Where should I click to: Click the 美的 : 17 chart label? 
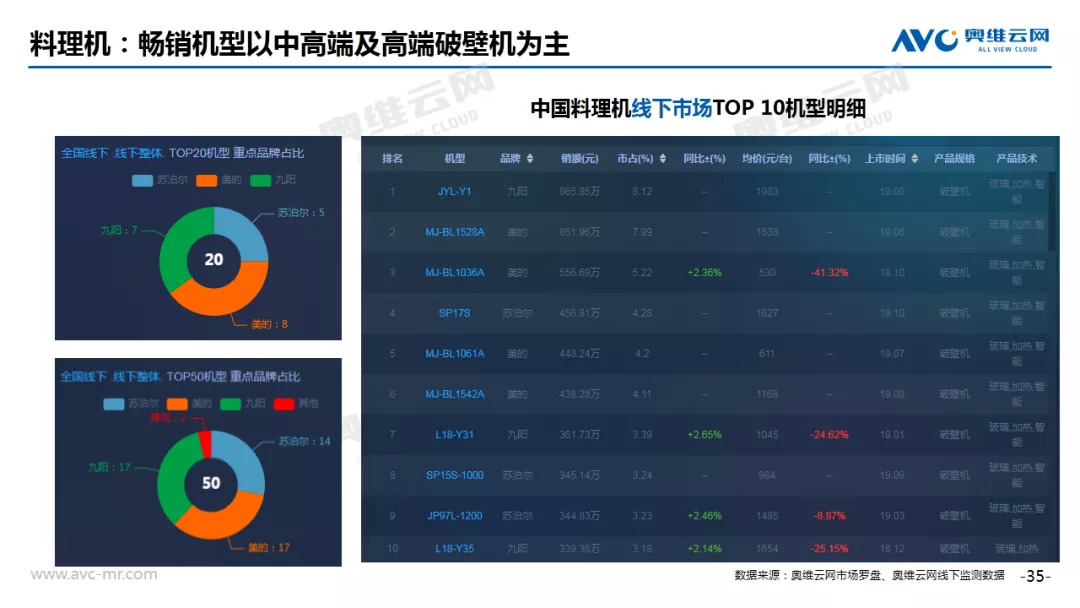269,548
